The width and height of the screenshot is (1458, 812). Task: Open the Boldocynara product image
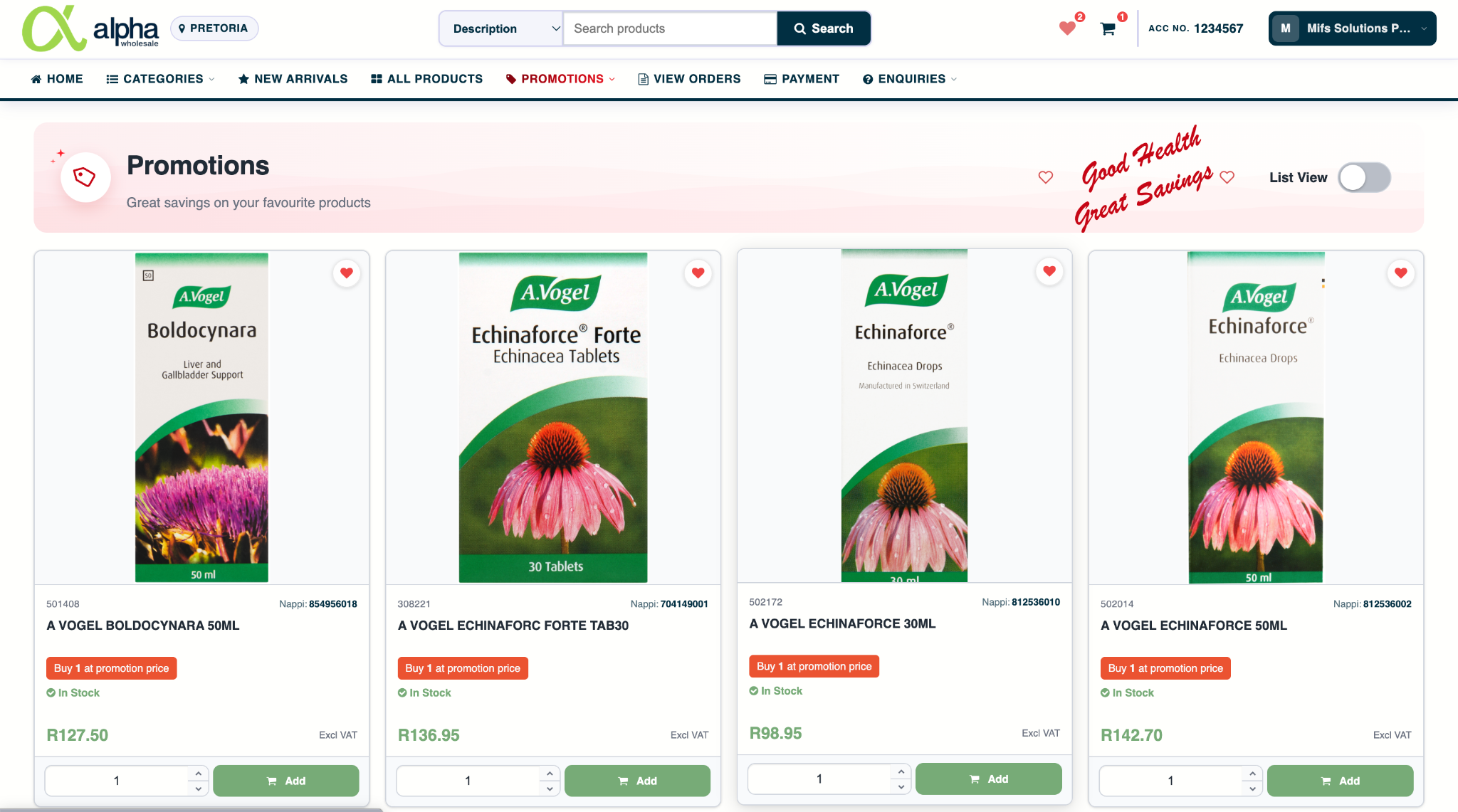pyautogui.click(x=202, y=418)
